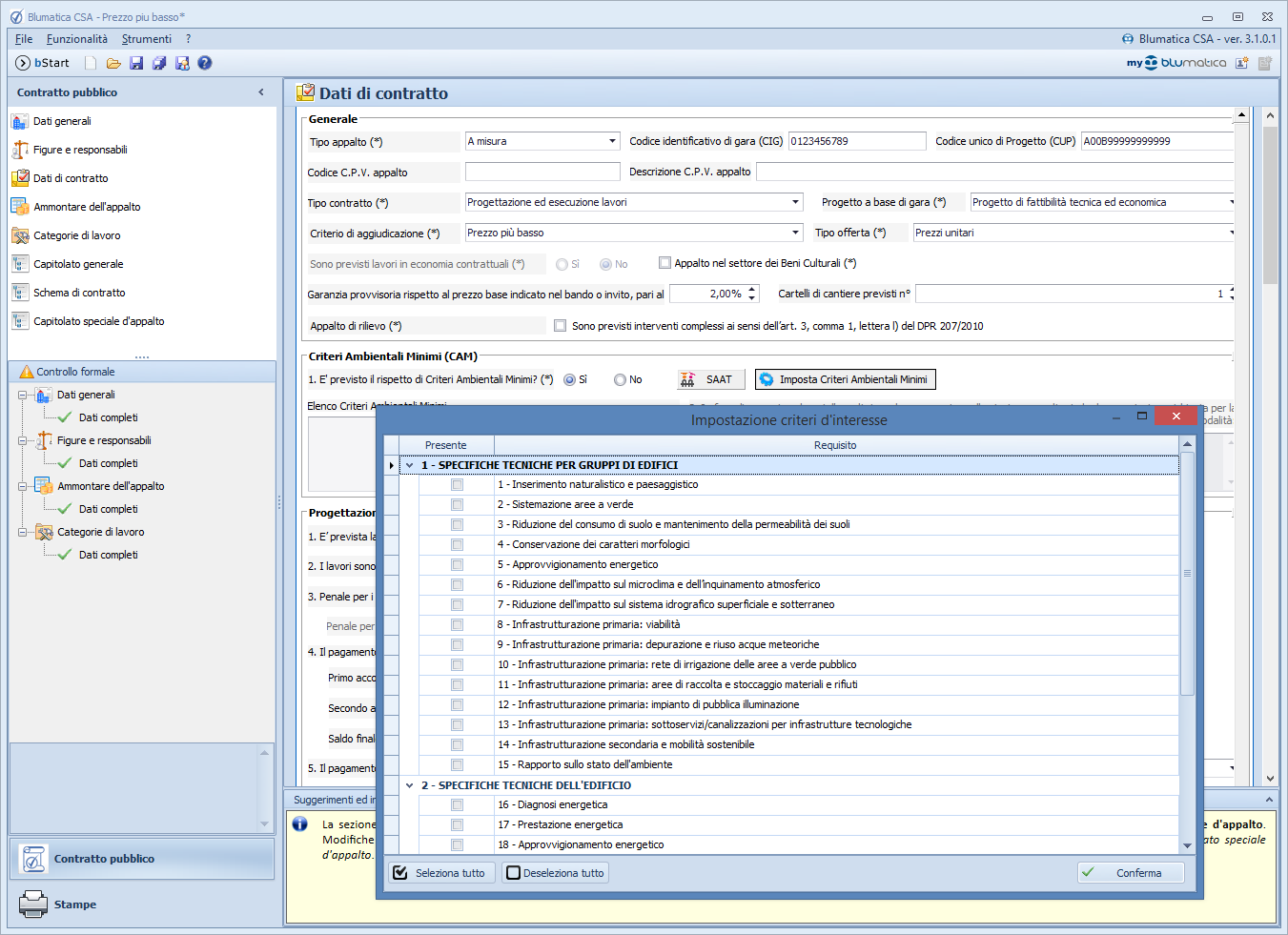Image resolution: width=1288 pixels, height=935 pixels.
Task: Open Capitolato generale sidebar item
Action: (x=78, y=264)
